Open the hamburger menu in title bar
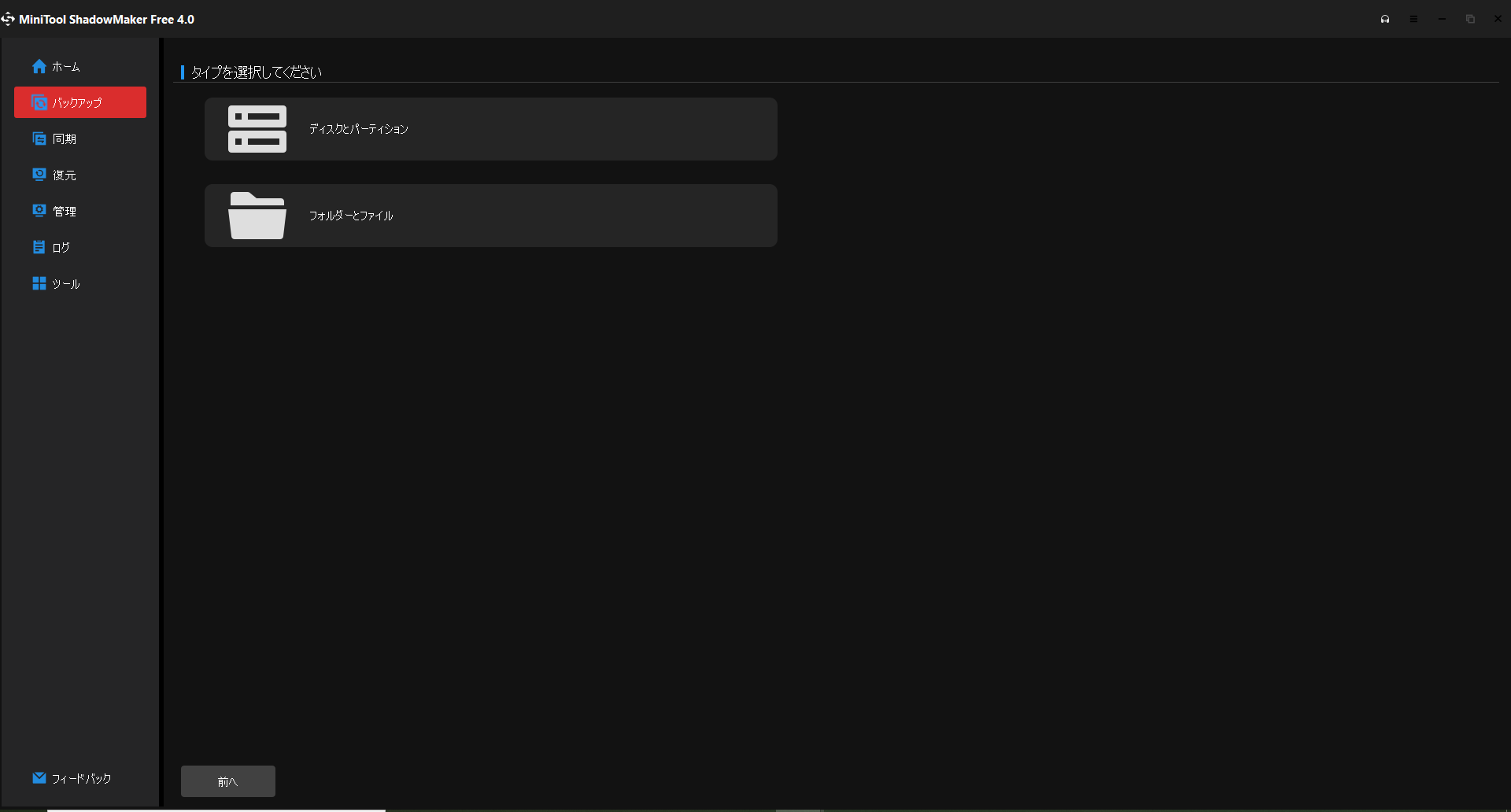The image size is (1511, 812). [x=1413, y=20]
